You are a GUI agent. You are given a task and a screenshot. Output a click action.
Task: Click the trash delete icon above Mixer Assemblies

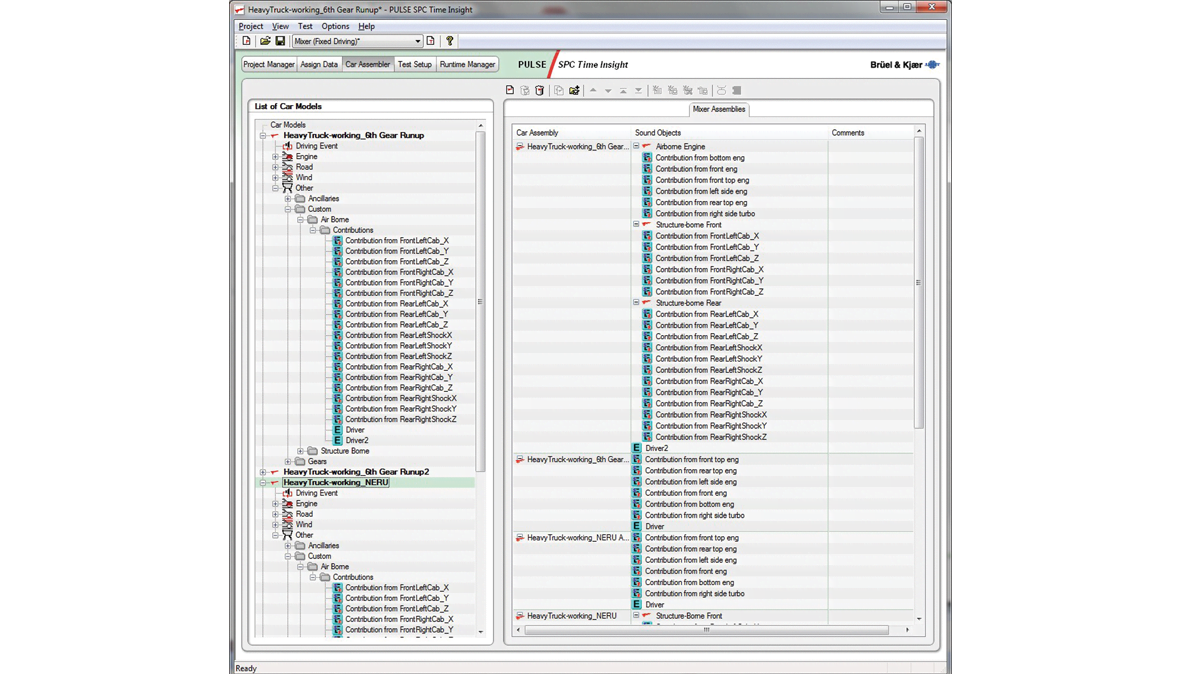540,90
